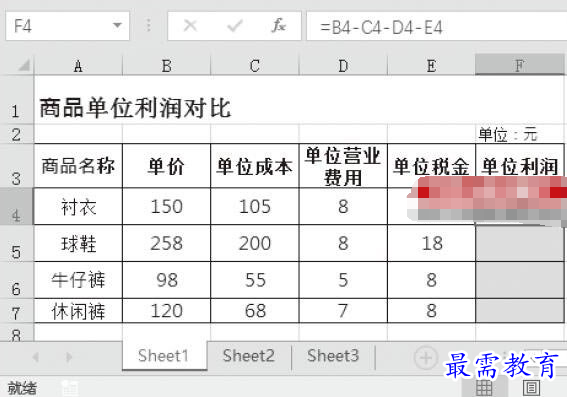Screen dimensions: 567x397
Task: Select the title cell 商品单位利润对比
Action: (135, 108)
